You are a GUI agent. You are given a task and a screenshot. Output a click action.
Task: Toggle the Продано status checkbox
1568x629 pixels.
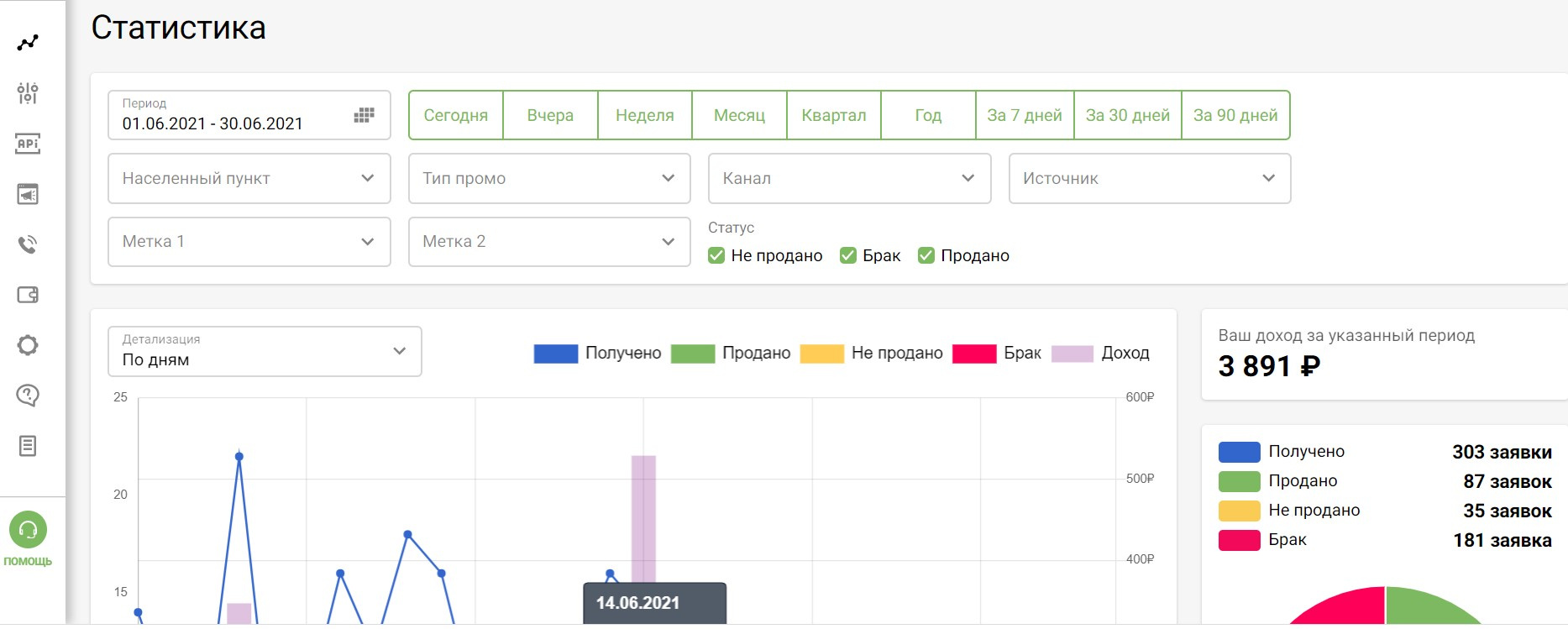pos(926,255)
